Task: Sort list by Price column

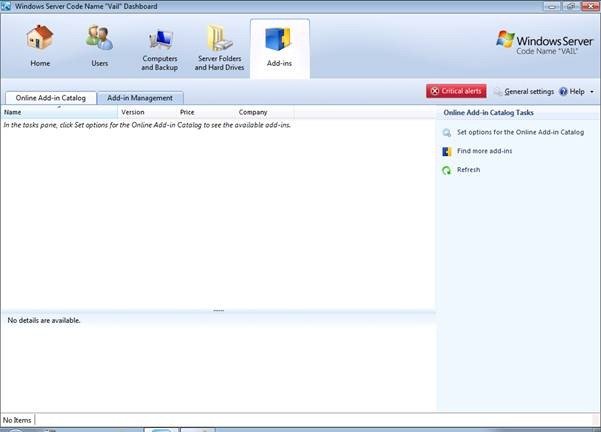Action: coord(205,112)
